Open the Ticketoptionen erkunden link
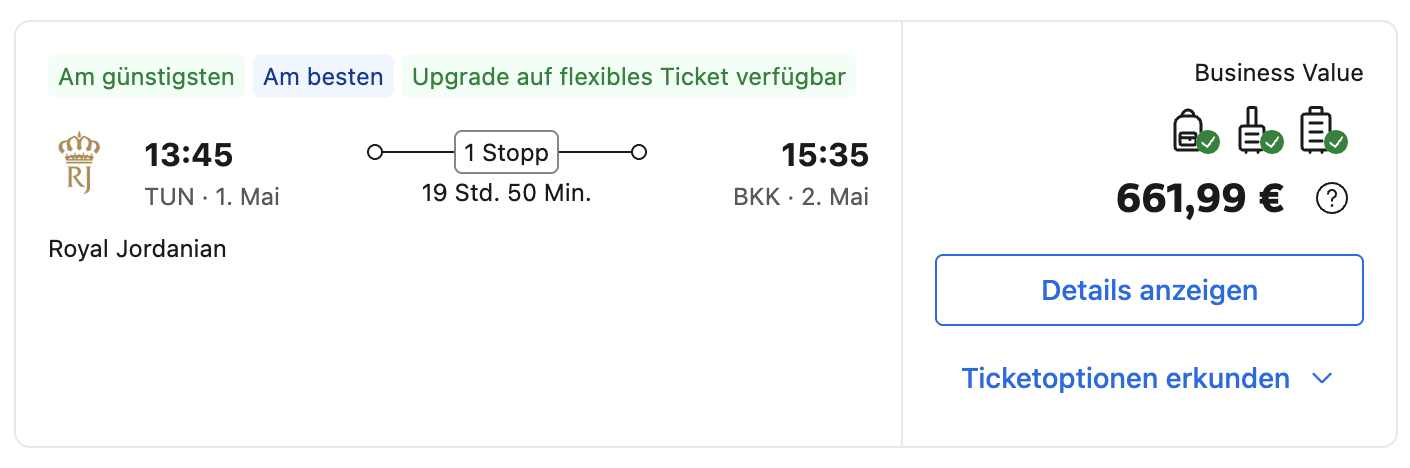 tap(1125, 379)
